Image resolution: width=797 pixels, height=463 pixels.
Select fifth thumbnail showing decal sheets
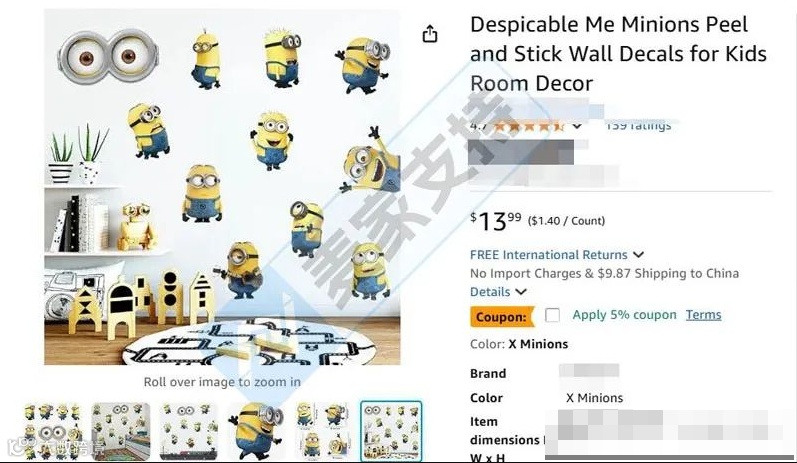pyautogui.click(x=324, y=431)
